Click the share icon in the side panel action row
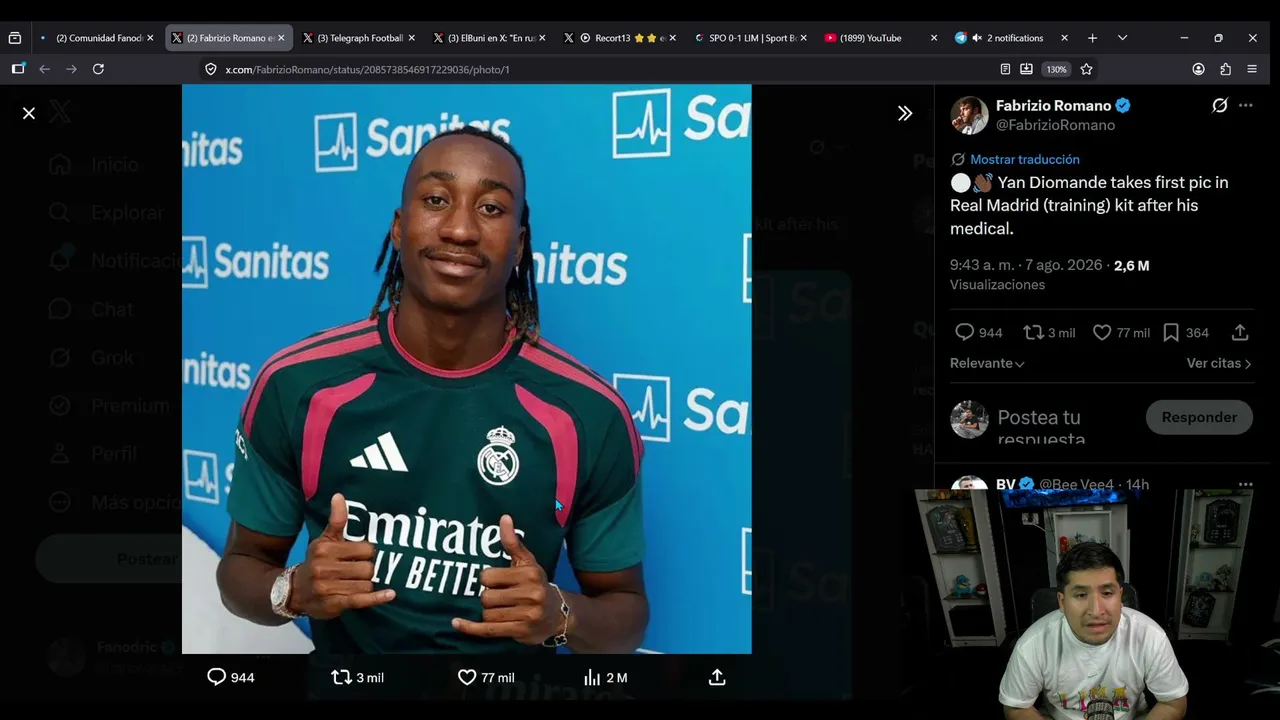1280x720 pixels. [1240, 332]
